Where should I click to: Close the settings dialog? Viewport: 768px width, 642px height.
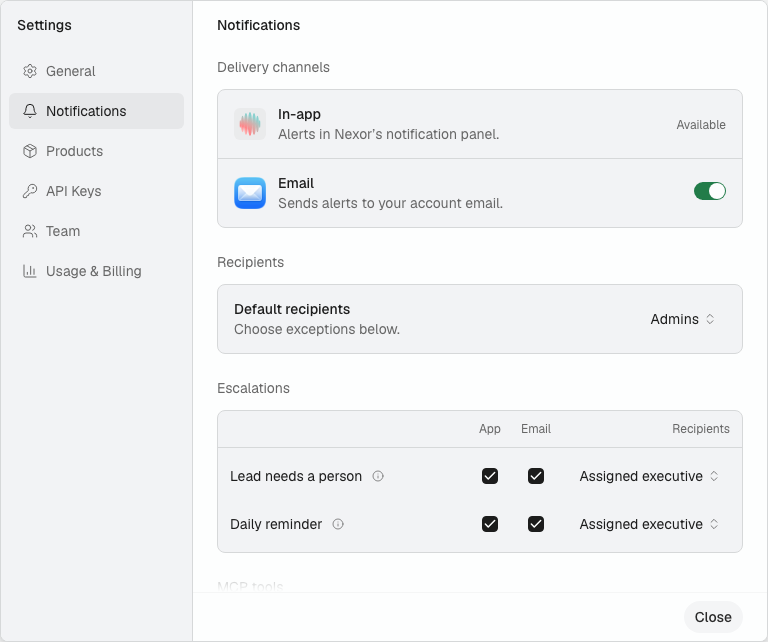click(x=713, y=617)
